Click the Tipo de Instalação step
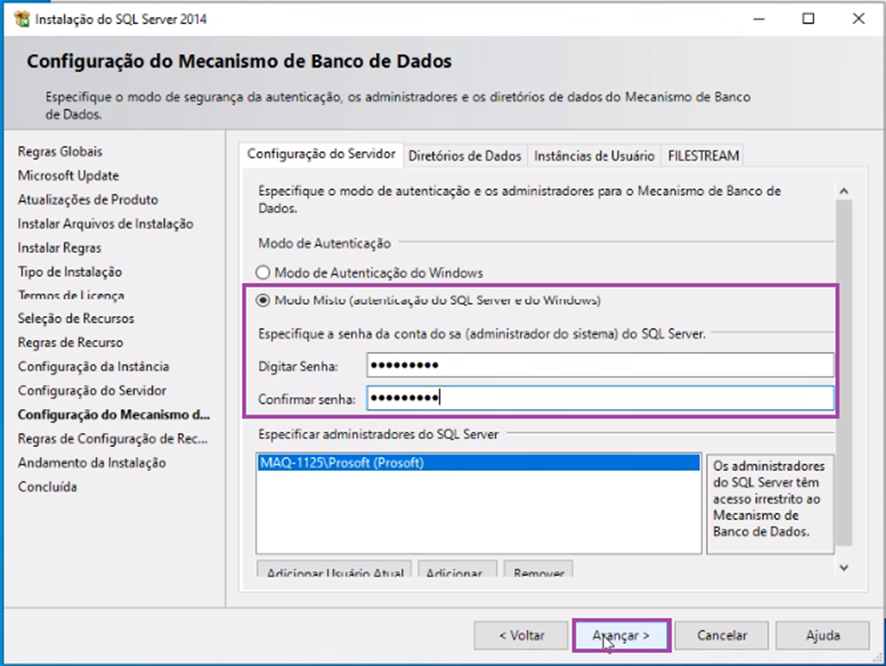Image resolution: width=886 pixels, height=666 pixels. click(x=70, y=272)
